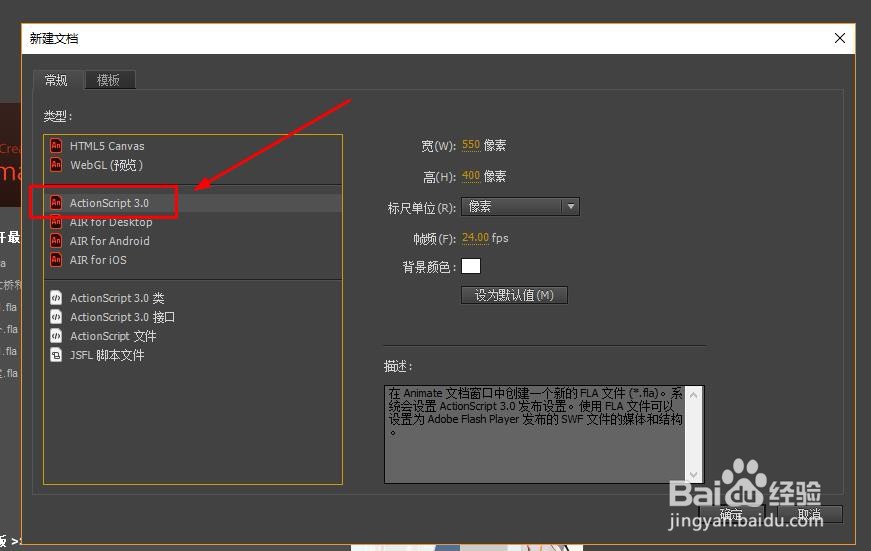The width and height of the screenshot is (871, 551).
Task: Click inside the 描述 description text box
Action: point(535,434)
